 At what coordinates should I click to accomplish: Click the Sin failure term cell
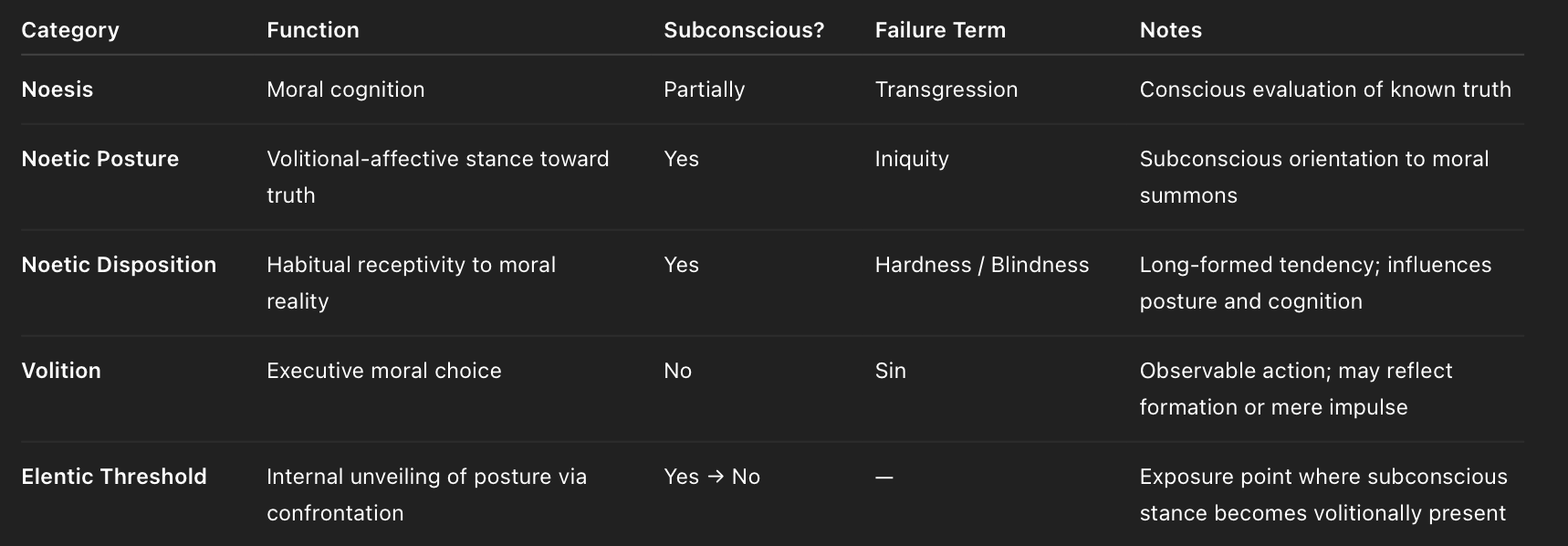[891, 371]
